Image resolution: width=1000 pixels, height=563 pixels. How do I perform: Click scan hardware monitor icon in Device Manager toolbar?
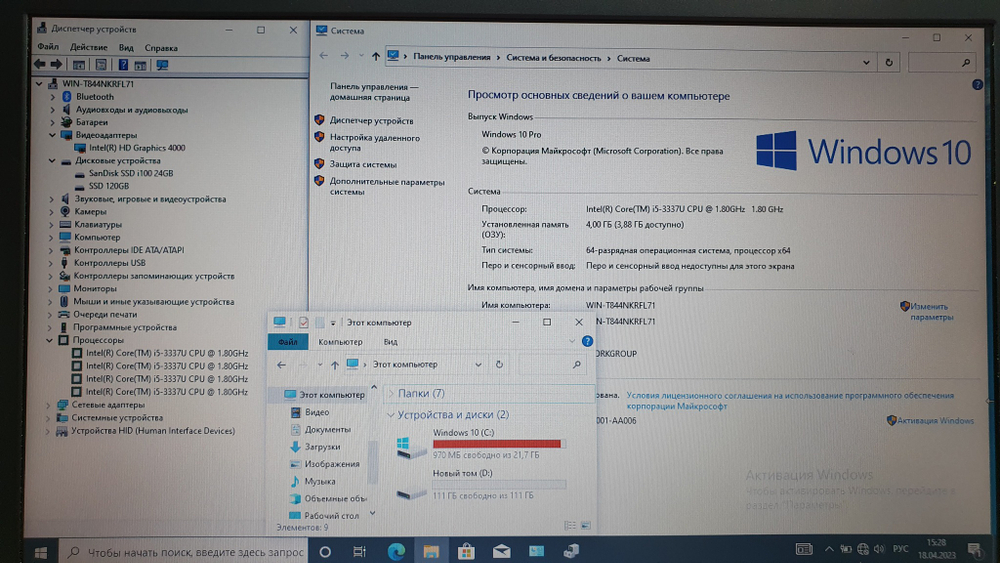(x=162, y=65)
